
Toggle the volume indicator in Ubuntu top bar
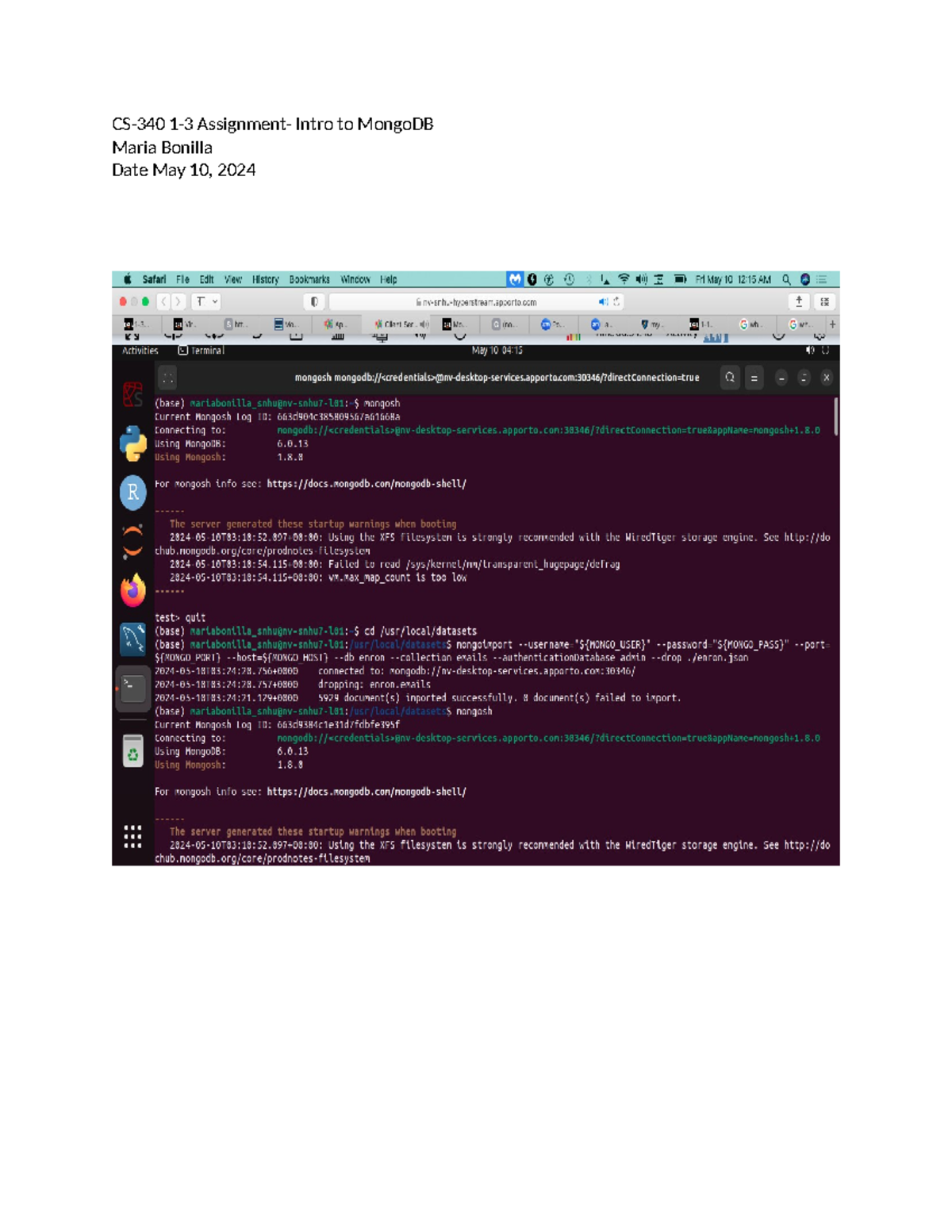(808, 349)
